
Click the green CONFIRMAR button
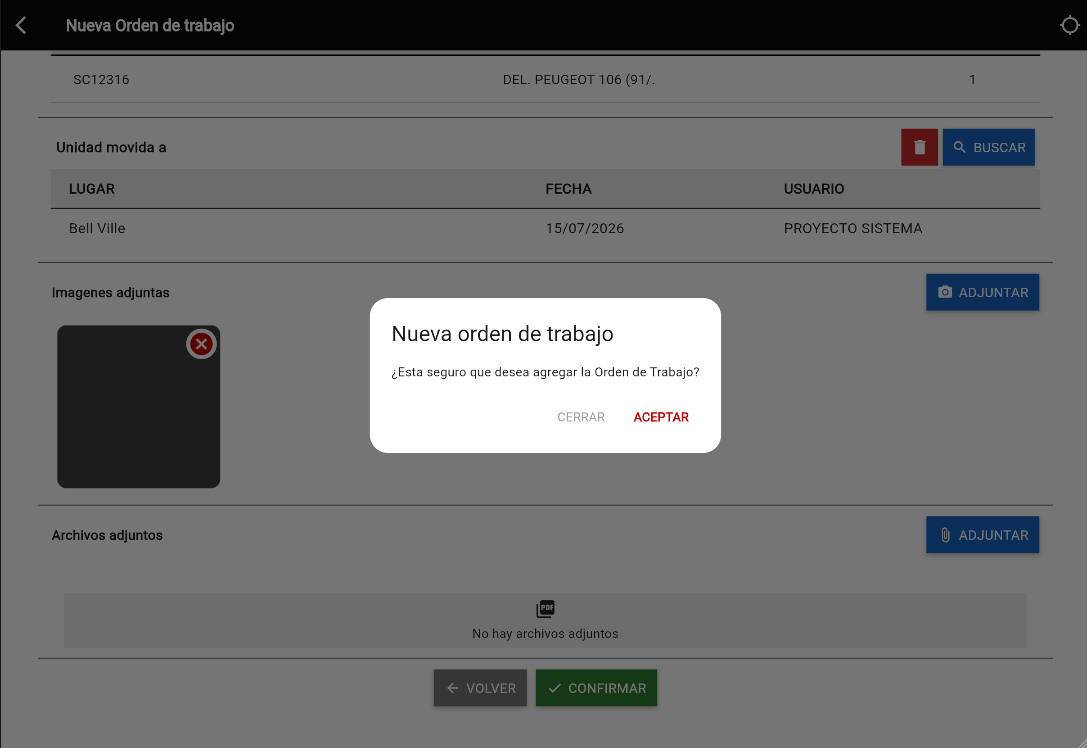(x=596, y=688)
